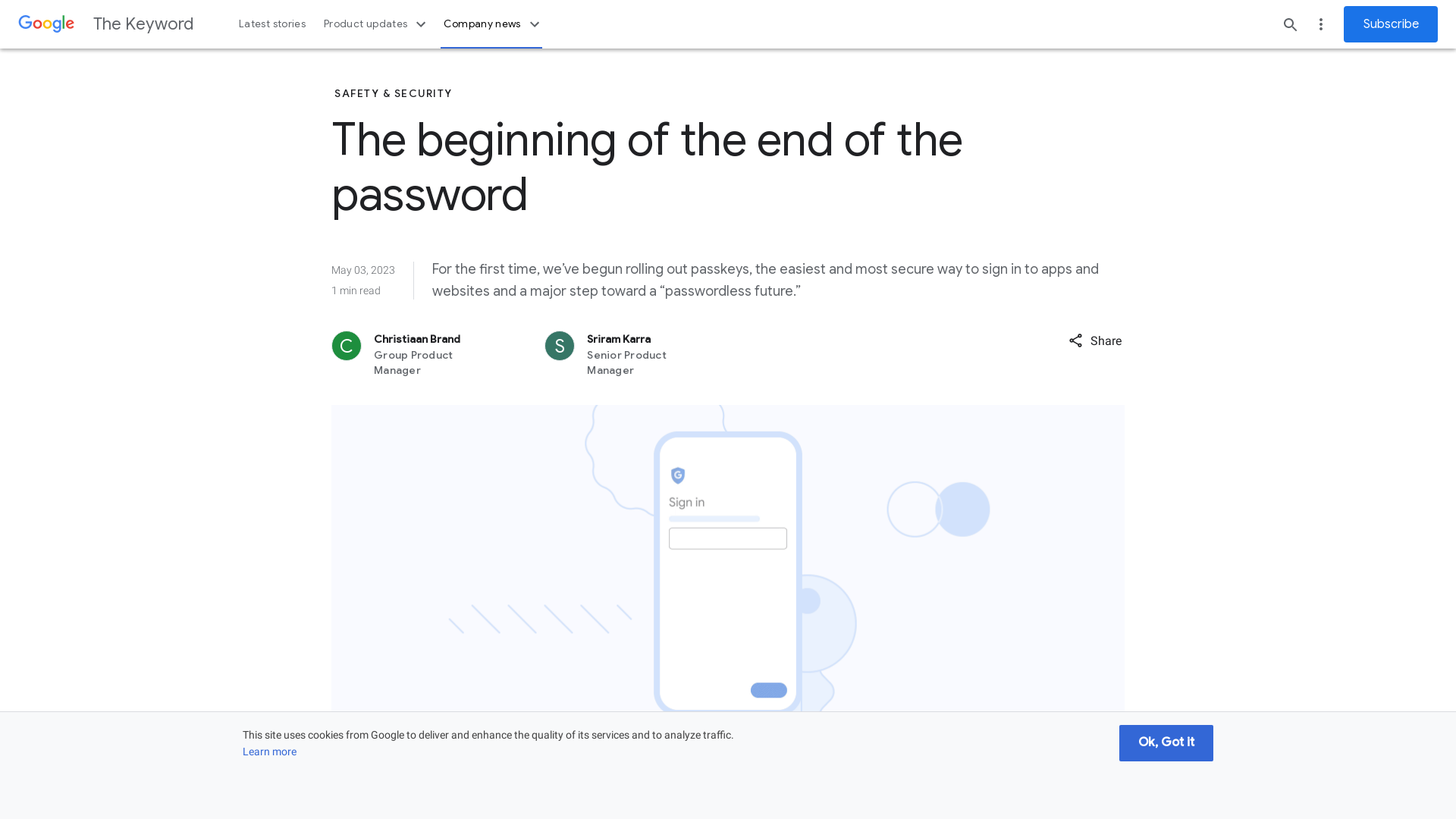The width and height of the screenshot is (1456, 819).
Task: Click the cookie notice learn more link
Action: pyautogui.click(x=269, y=751)
